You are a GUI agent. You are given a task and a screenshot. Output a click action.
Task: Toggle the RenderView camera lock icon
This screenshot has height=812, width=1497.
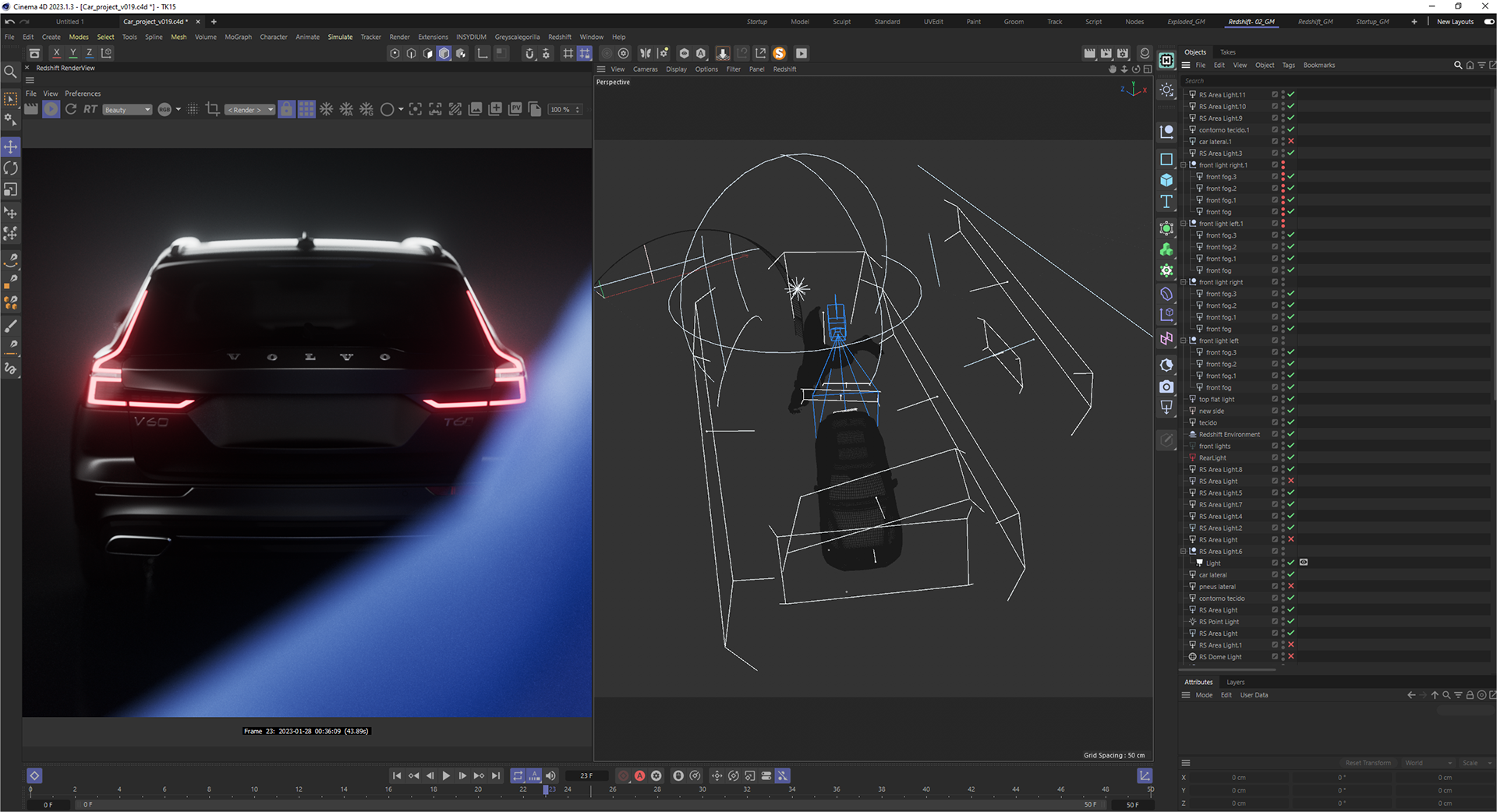click(287, 109)
